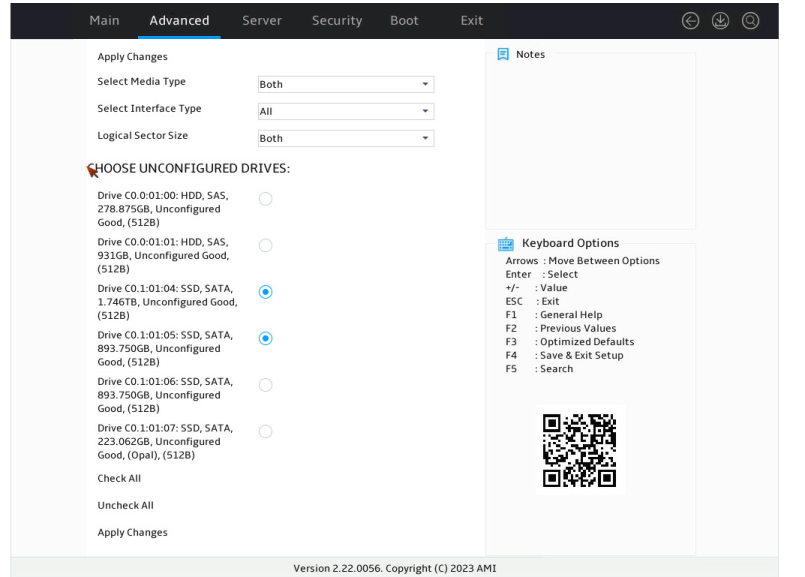This screenshot has width=805, height=577.
Task: Click the Keyboard Options title
Action: 570,243
